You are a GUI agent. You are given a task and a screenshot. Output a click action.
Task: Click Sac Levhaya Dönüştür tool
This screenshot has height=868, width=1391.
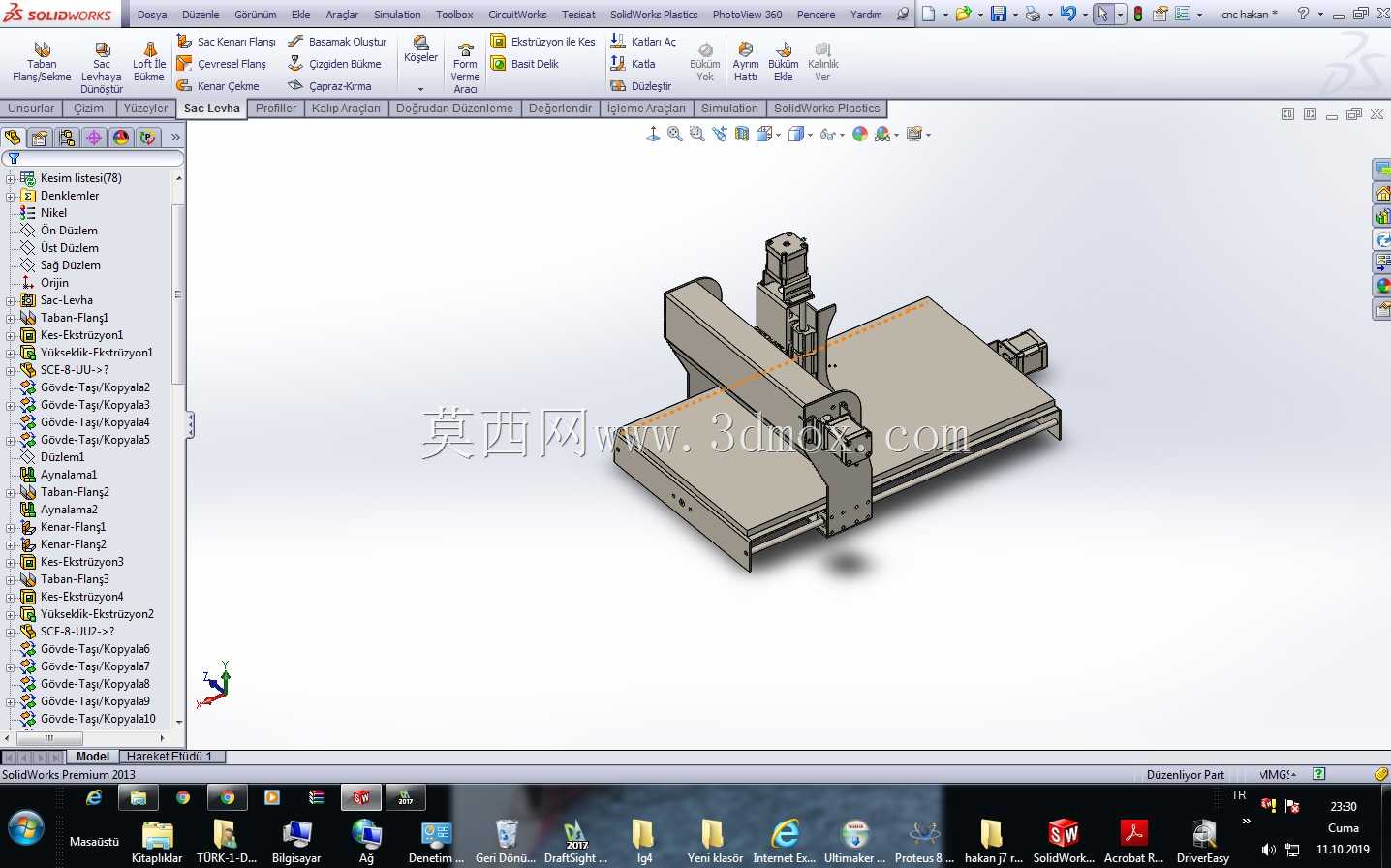pos(102,68)
